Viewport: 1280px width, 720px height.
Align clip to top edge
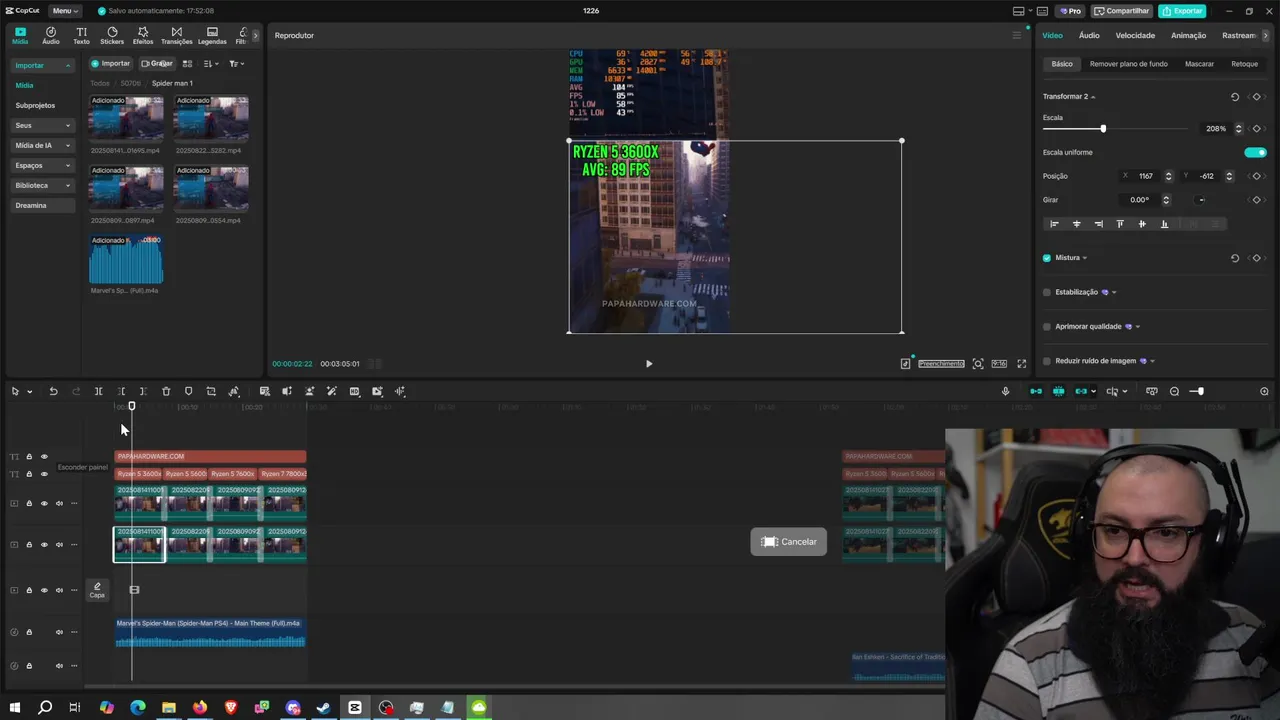click(x=1120, y=224)
